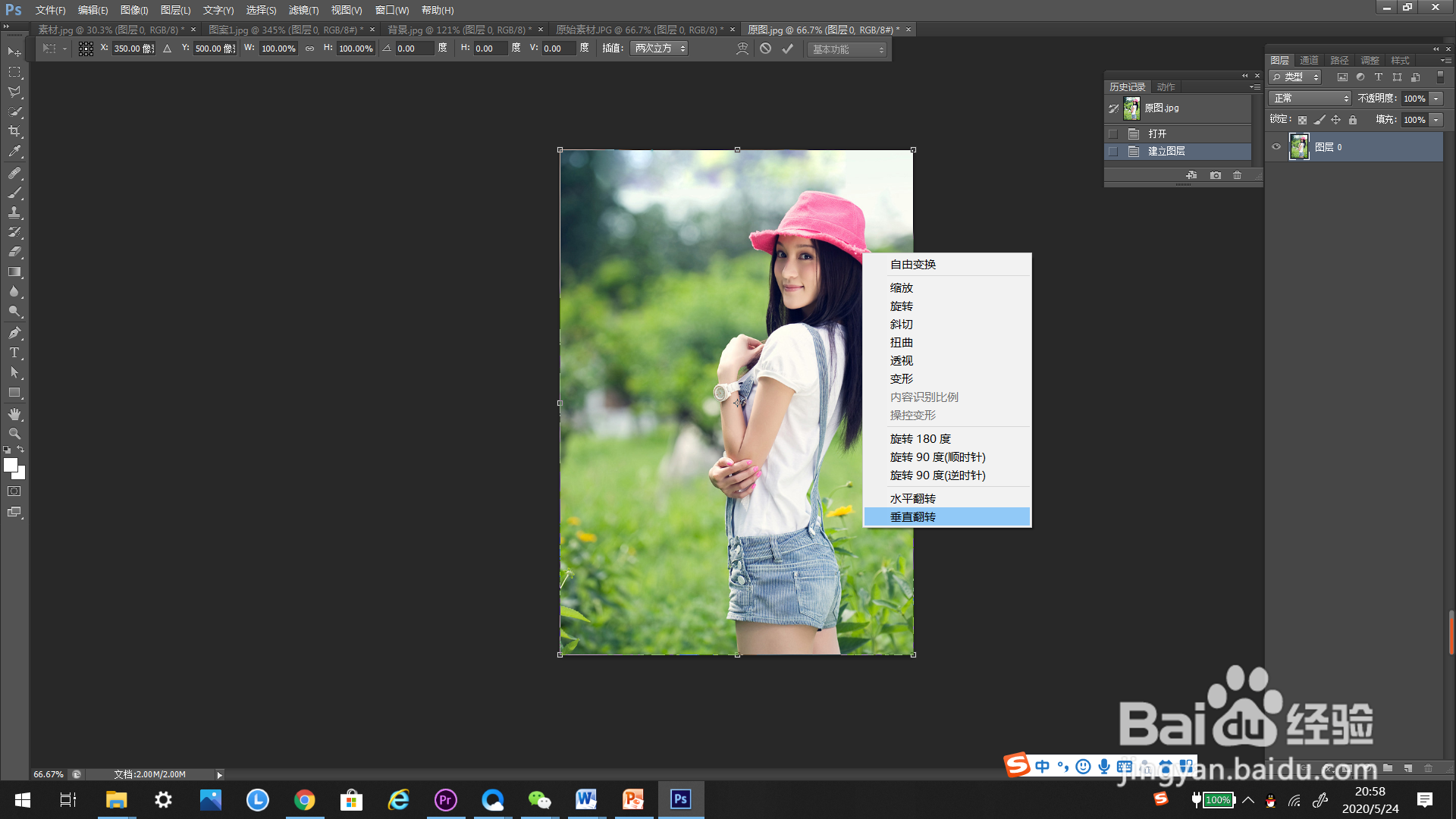Viewport: 1456px width, 819px height.
Task: Expand the 两次立方 interpolation dropdown
Action: pos(659,49)
